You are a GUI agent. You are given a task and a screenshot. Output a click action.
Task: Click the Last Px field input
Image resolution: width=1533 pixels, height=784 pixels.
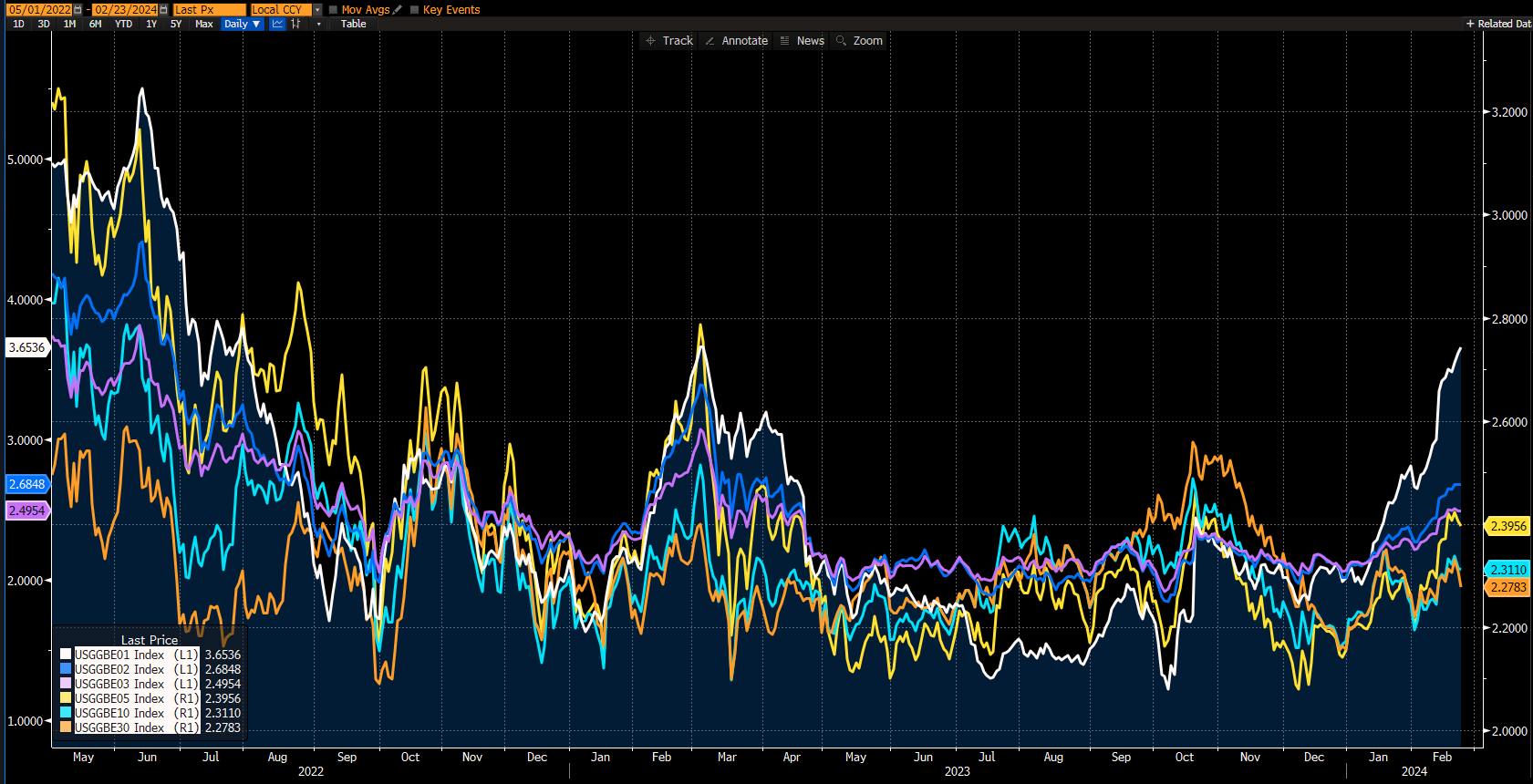point(209,9)
